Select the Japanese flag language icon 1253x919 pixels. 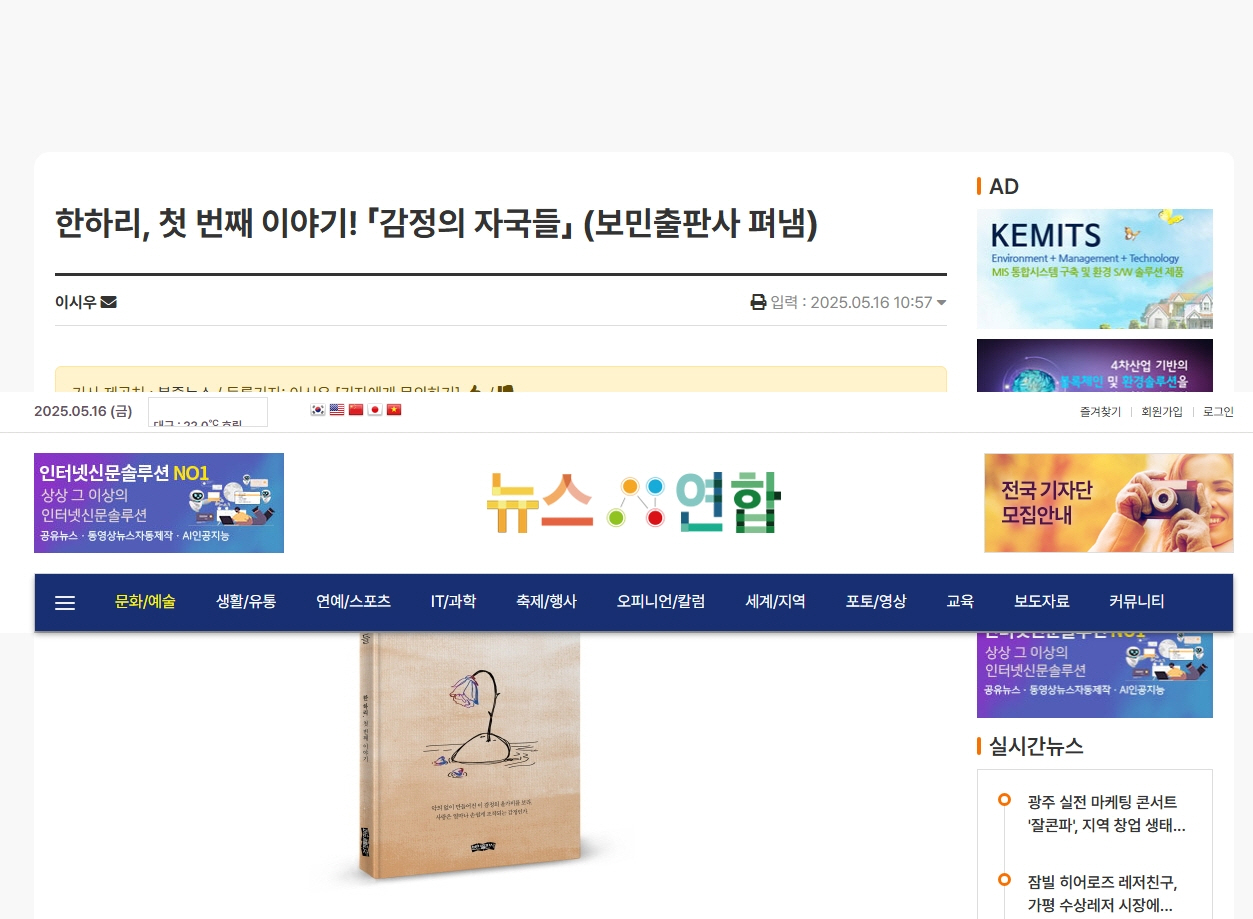(x=375, y=410)
